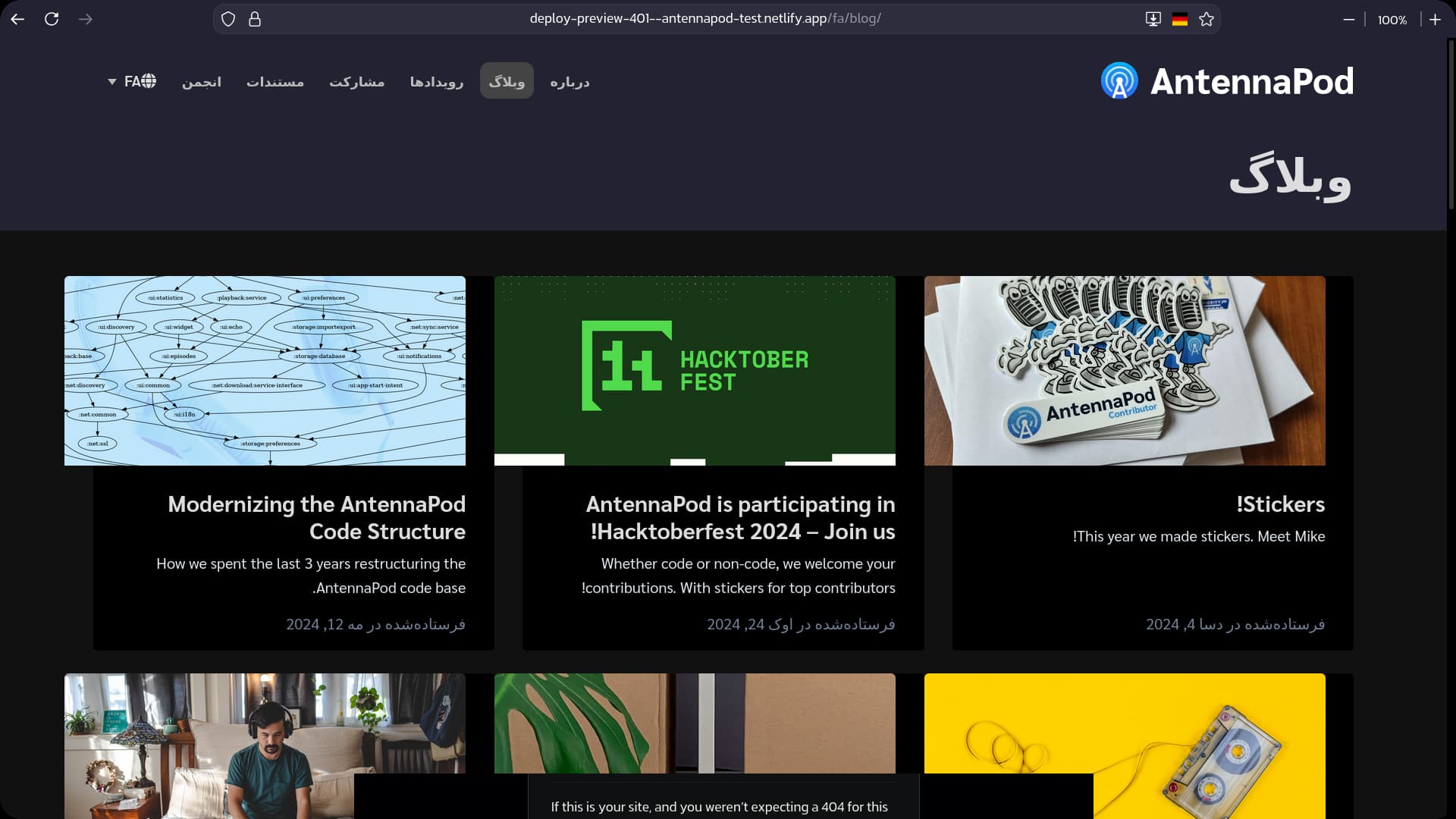Open the انجمن navigation item
Image resolution: width=1456 pixels, height=819 pixels.
click(x=202, y=81)
